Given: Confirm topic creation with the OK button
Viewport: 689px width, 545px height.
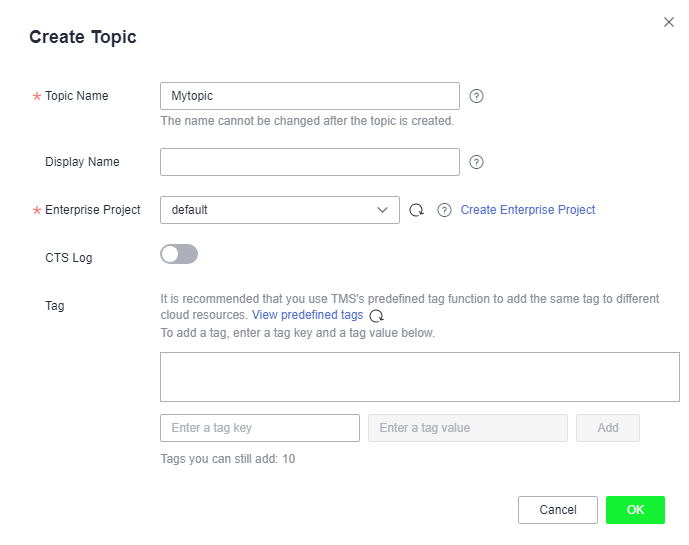Looking at the screenshot, I should coord(635,510).
